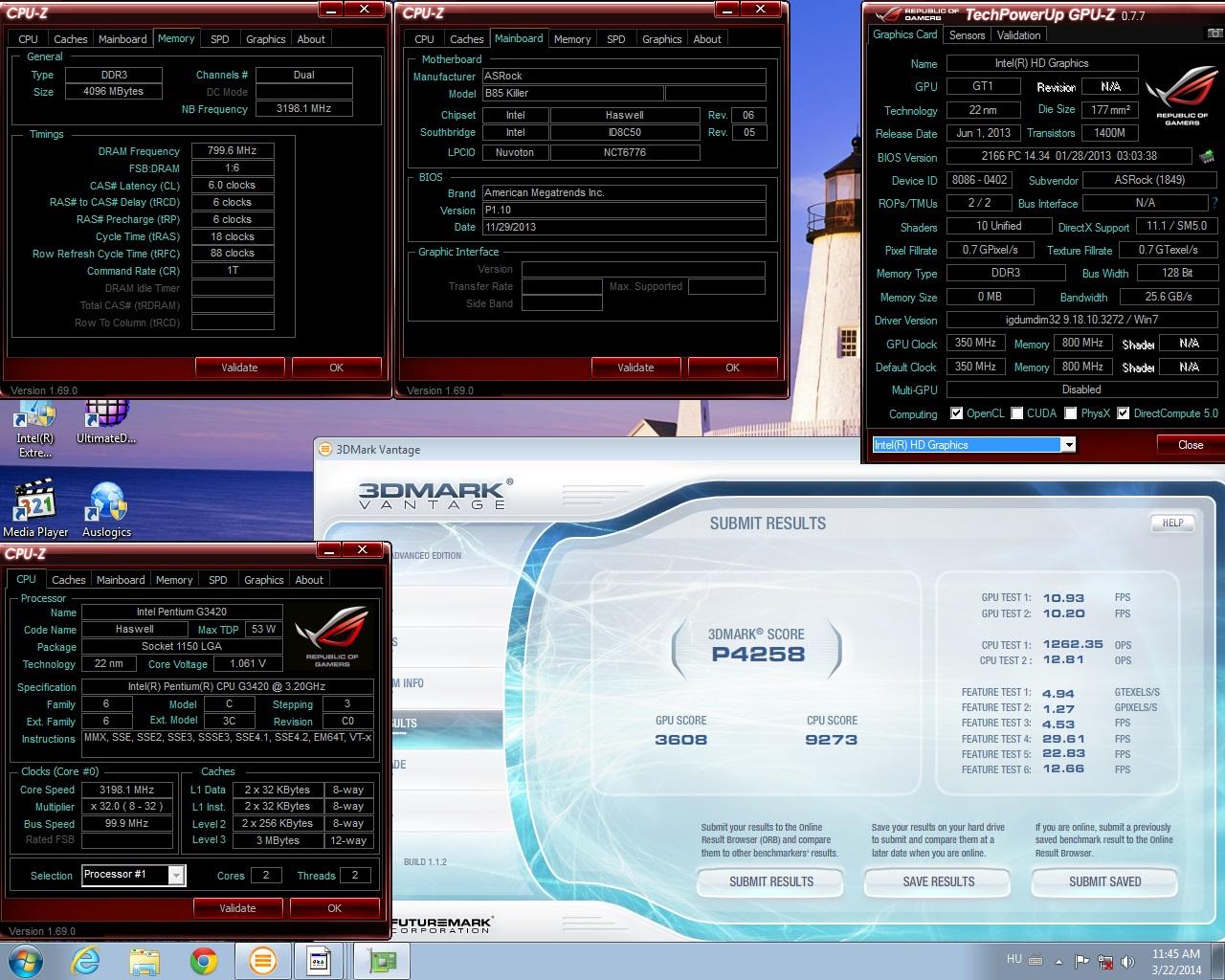Open Graphics tab in the CPU-Z Mainboard window

click(x=662, y=39)
